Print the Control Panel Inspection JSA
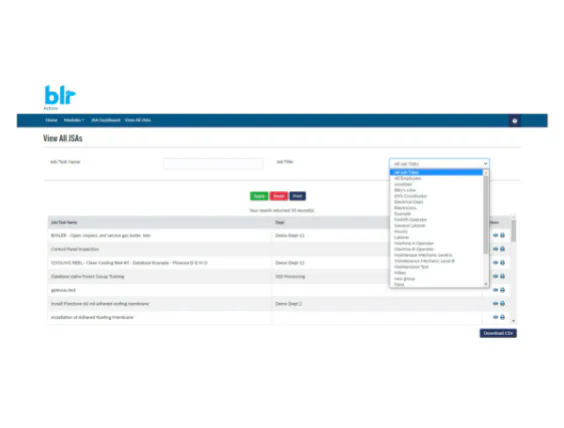 502,249
